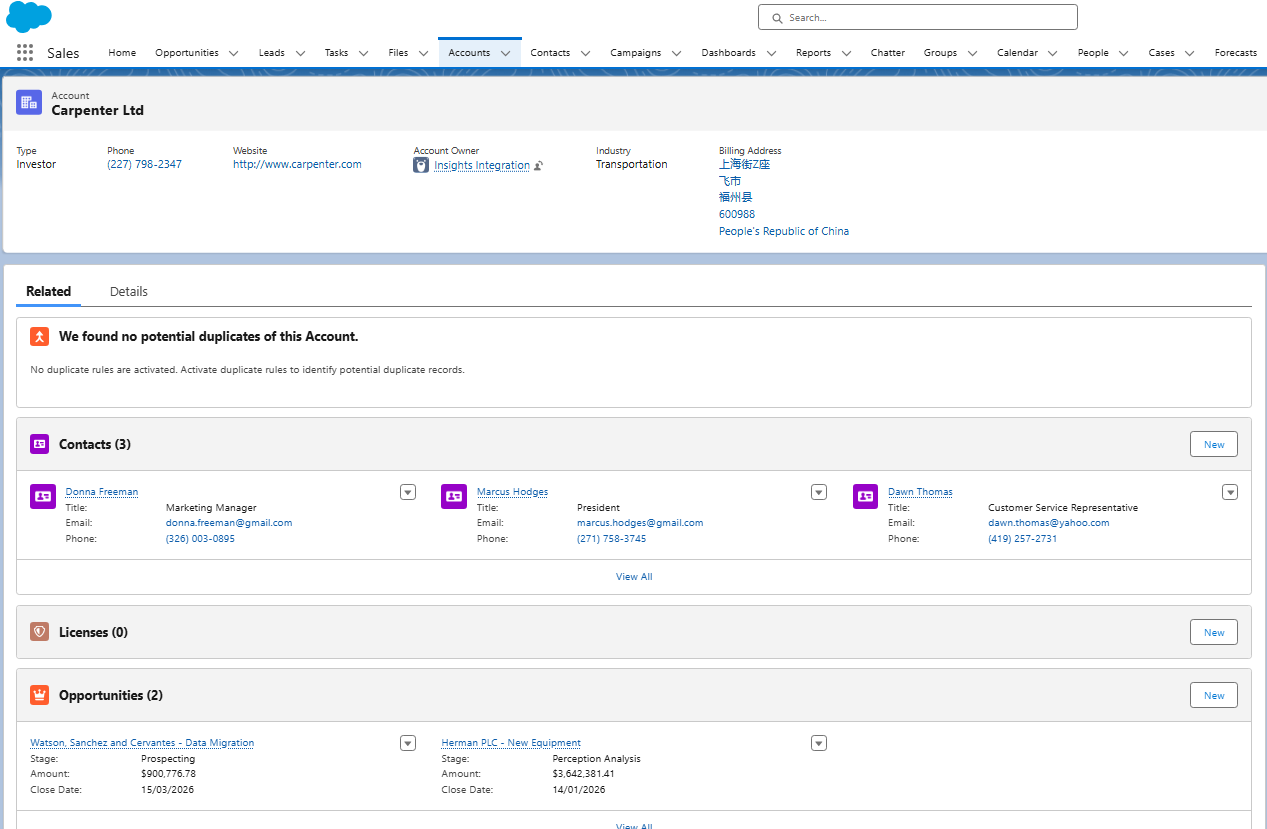Screen dimensions: 1267x829
Task: Click the Opportunities trophy icon
Action: click(39, 694)
